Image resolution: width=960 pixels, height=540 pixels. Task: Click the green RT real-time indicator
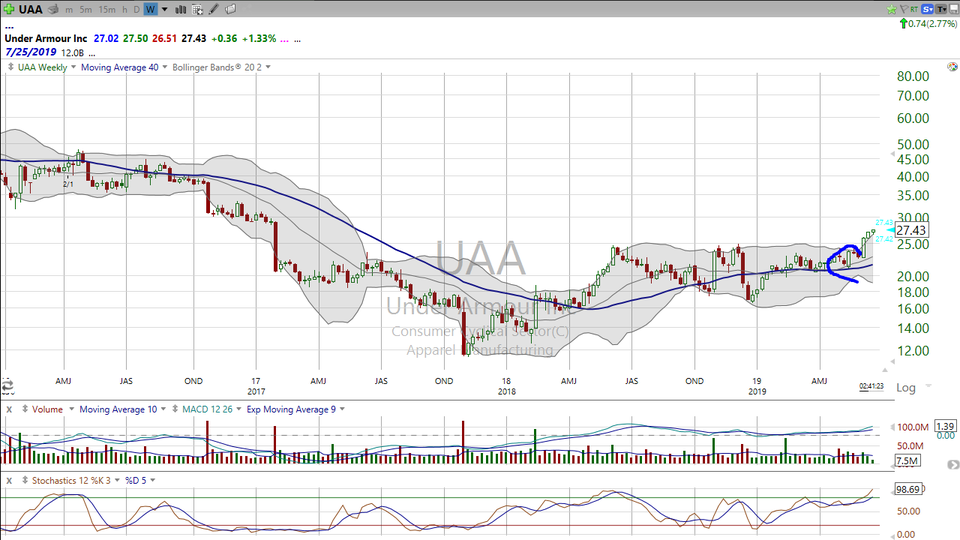click(x=914, y=9)
